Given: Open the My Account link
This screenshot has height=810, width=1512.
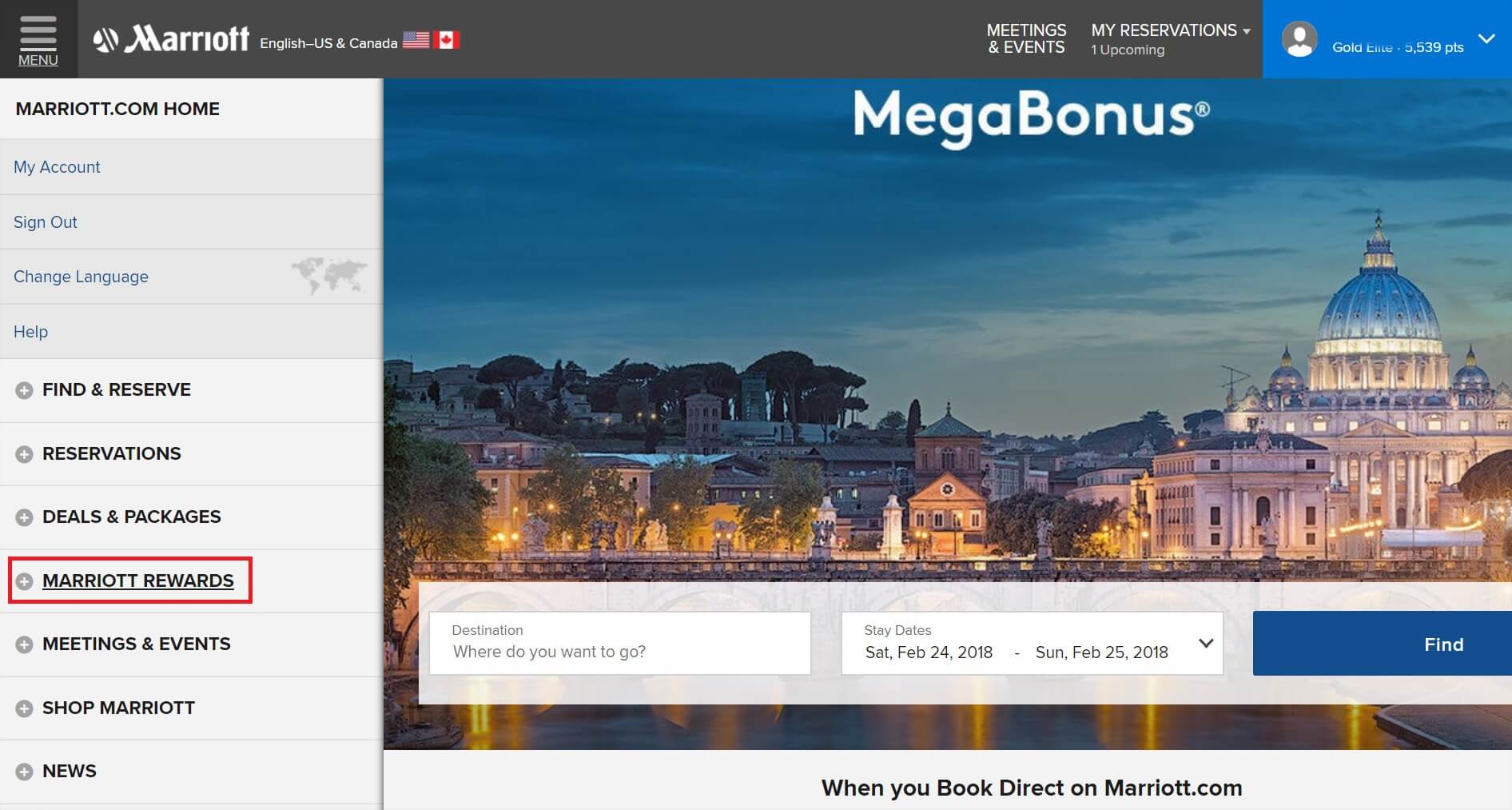Looking at the screenshot, I should [57, 167].
